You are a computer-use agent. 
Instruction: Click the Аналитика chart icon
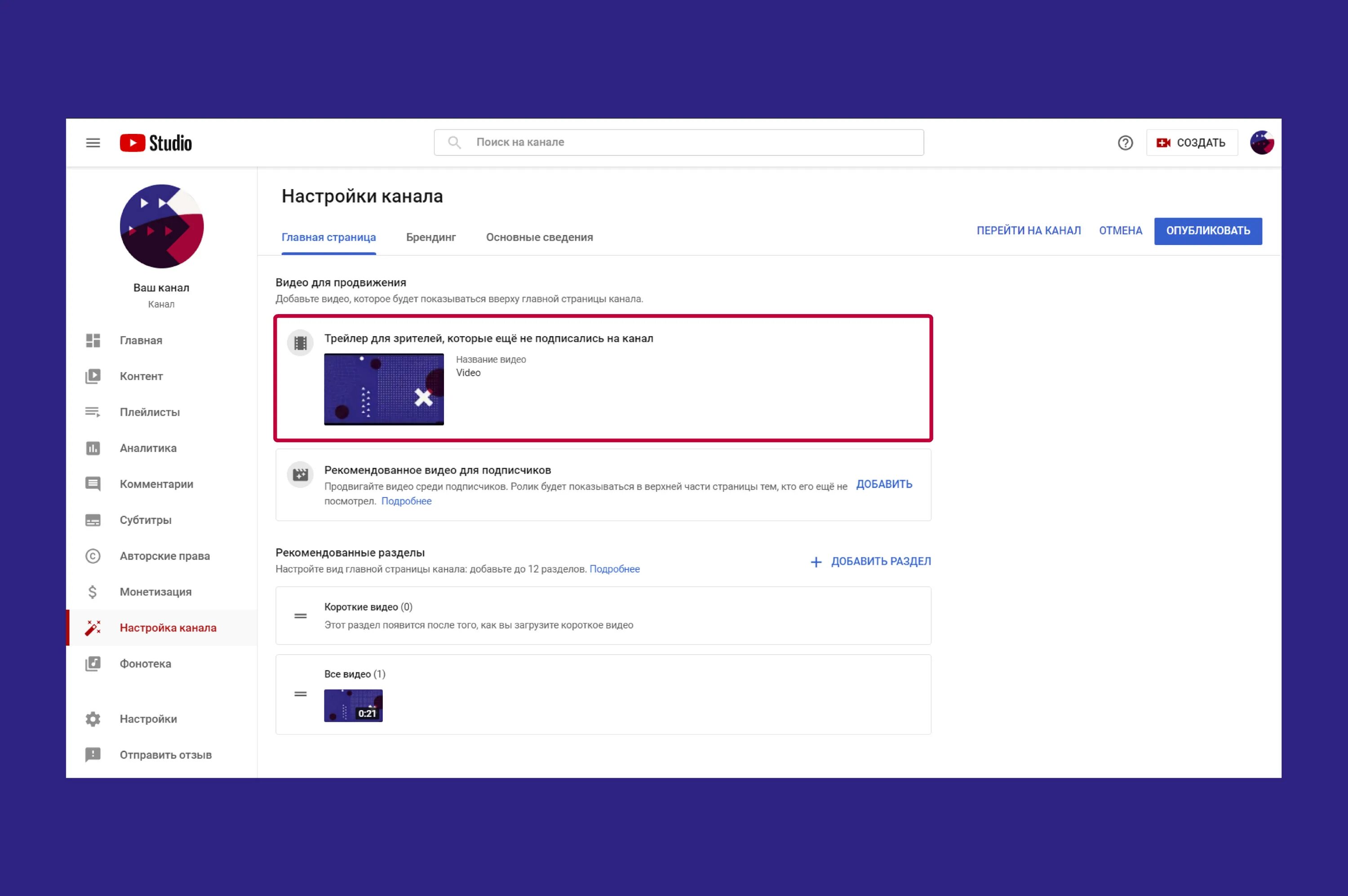93,448
